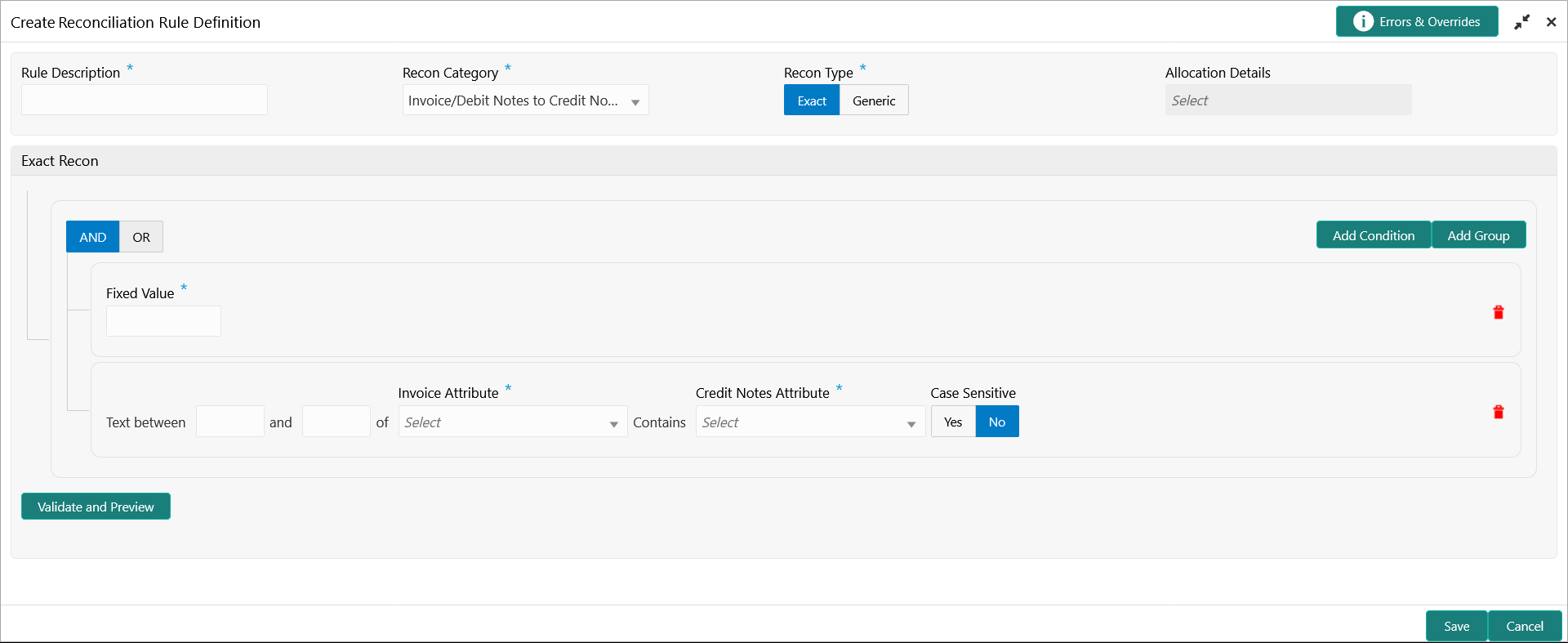
Task: Collapse the dialog with the shrink arrows icon
Action: tap(1522, 22)
